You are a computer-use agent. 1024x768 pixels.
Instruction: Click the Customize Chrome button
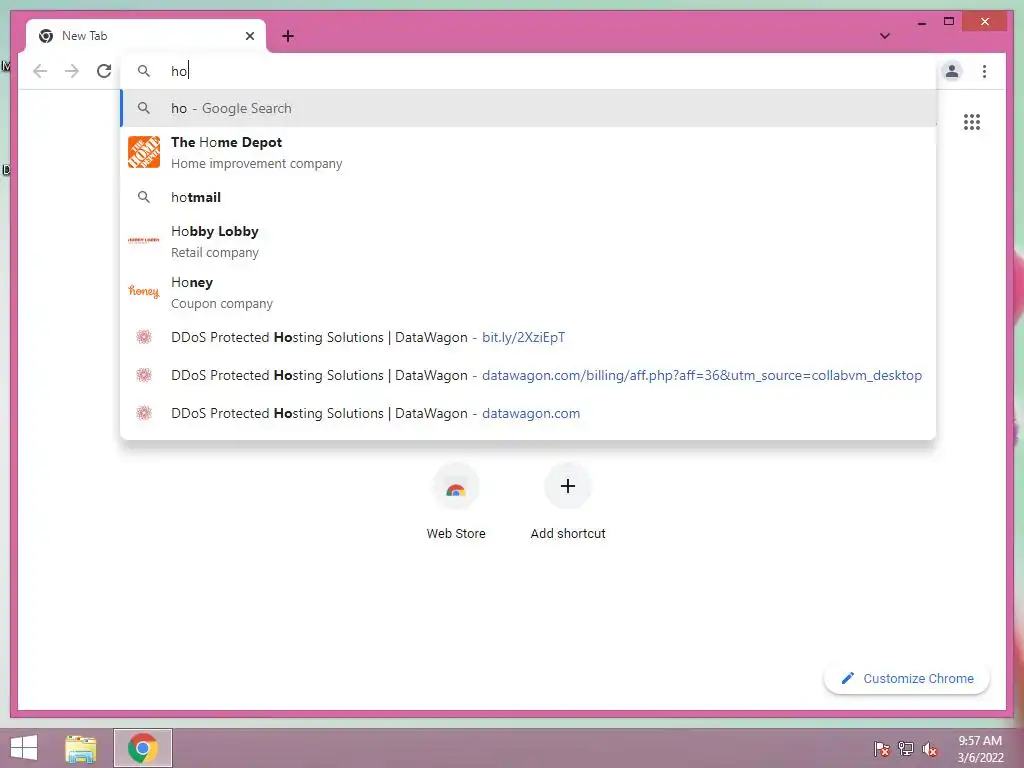tap(907, 679)
